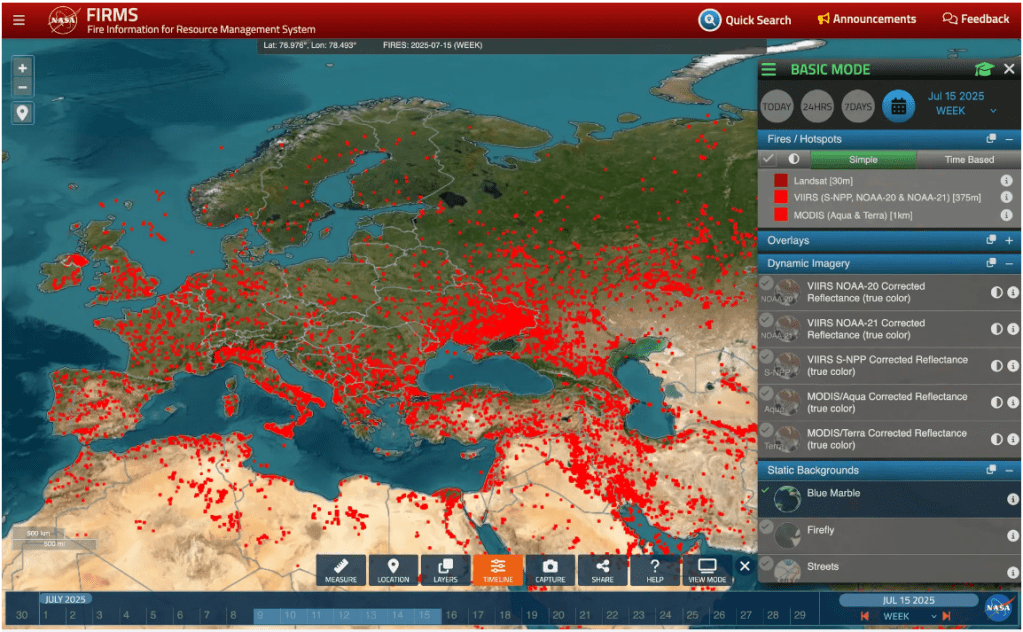Open View Mode settings
The width and height of the screenshot is (1023, 632).
pos(707,570)
